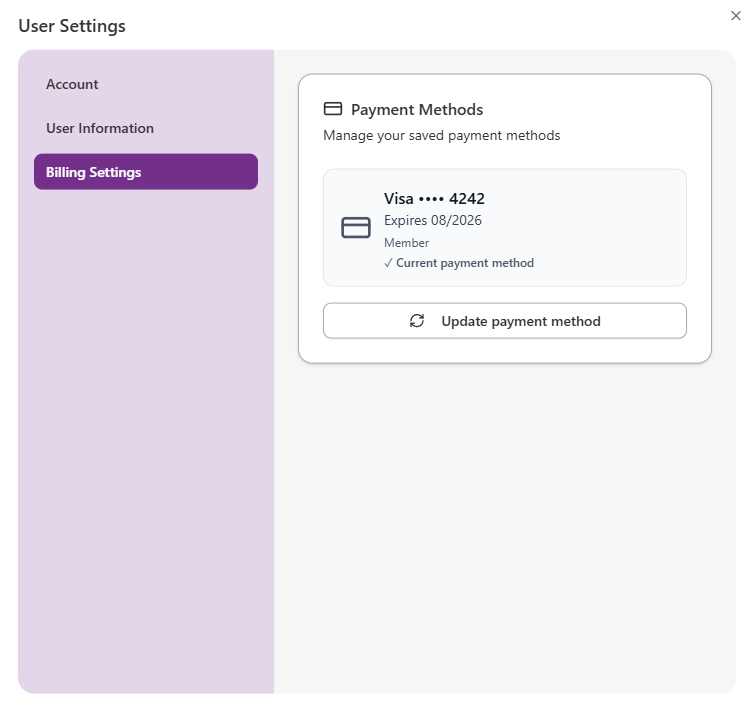The height and width of the screenshot is (710, 751).
Task: Open the Account settings tab
Action: pos(72,85)
